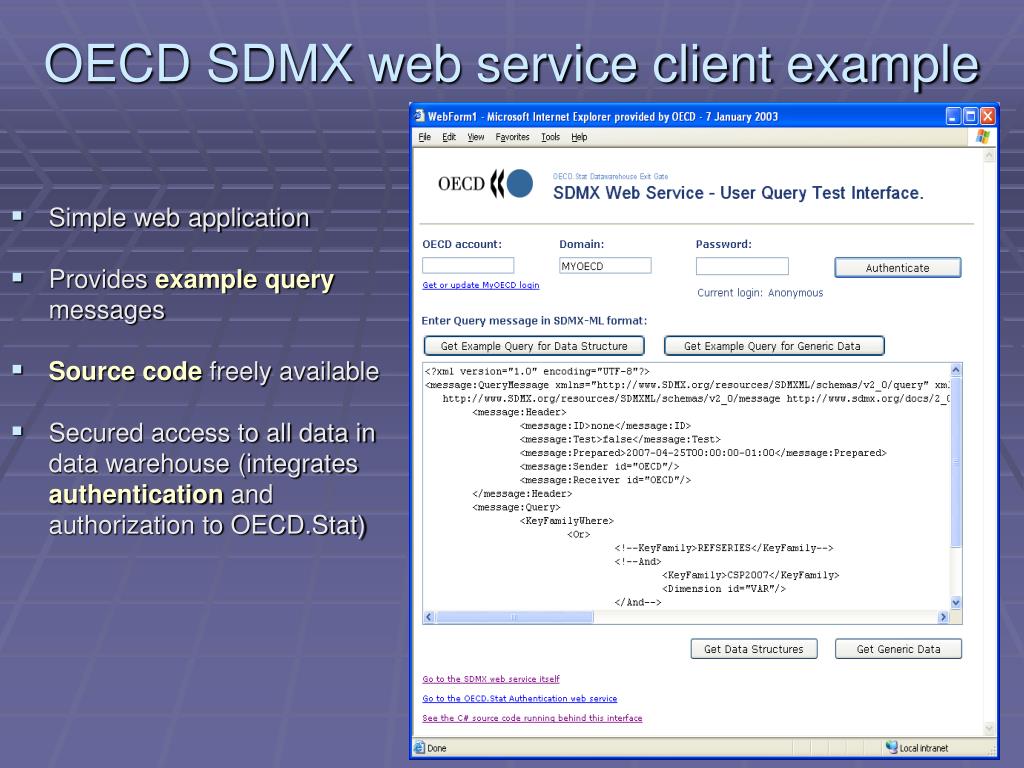The height and width of the screenshot is (768, 1024).
Task: Click the Windows flag throbber icon
Action: (x=983, y=137)
